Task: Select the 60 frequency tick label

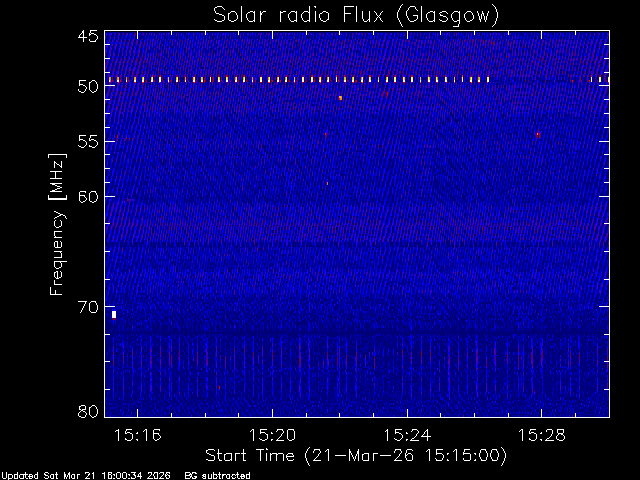Action: [x=88, y=197]
